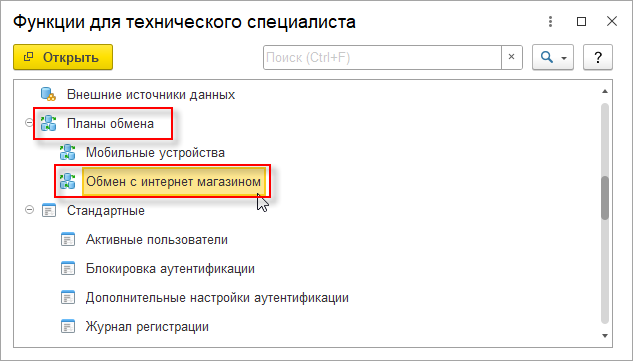Select Дополнительные настройки аутентификации entry
This screenshot has height=361, width=633.
point(217,298)
